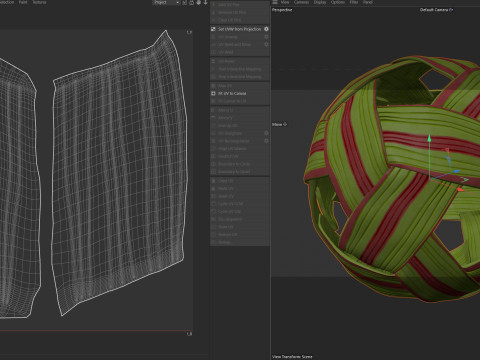Choose the Mirror U command
The image size is (480, 360).
tap(239, 110)
